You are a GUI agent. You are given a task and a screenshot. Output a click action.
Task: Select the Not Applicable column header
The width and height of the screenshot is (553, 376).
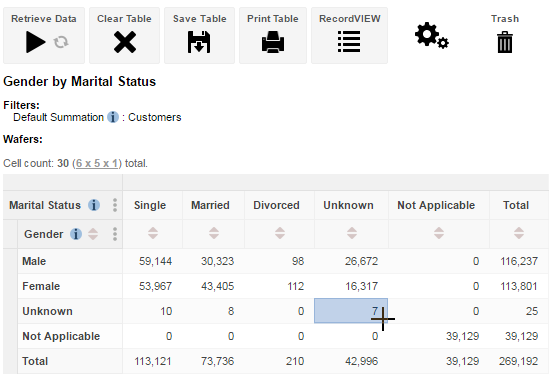pyautogui.click(x=436, y=205)
